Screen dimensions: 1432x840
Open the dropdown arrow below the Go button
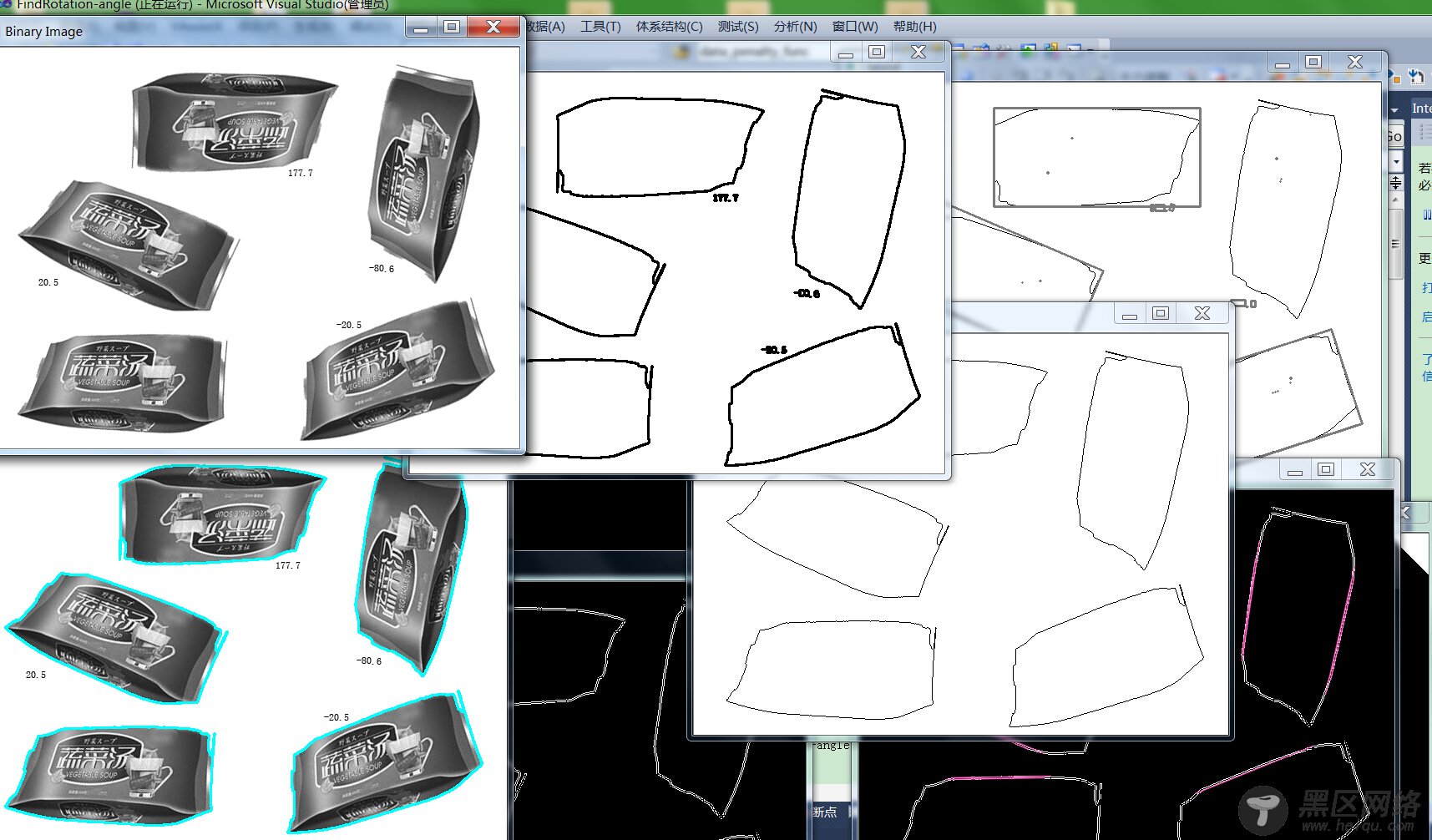pos(1396,161)
